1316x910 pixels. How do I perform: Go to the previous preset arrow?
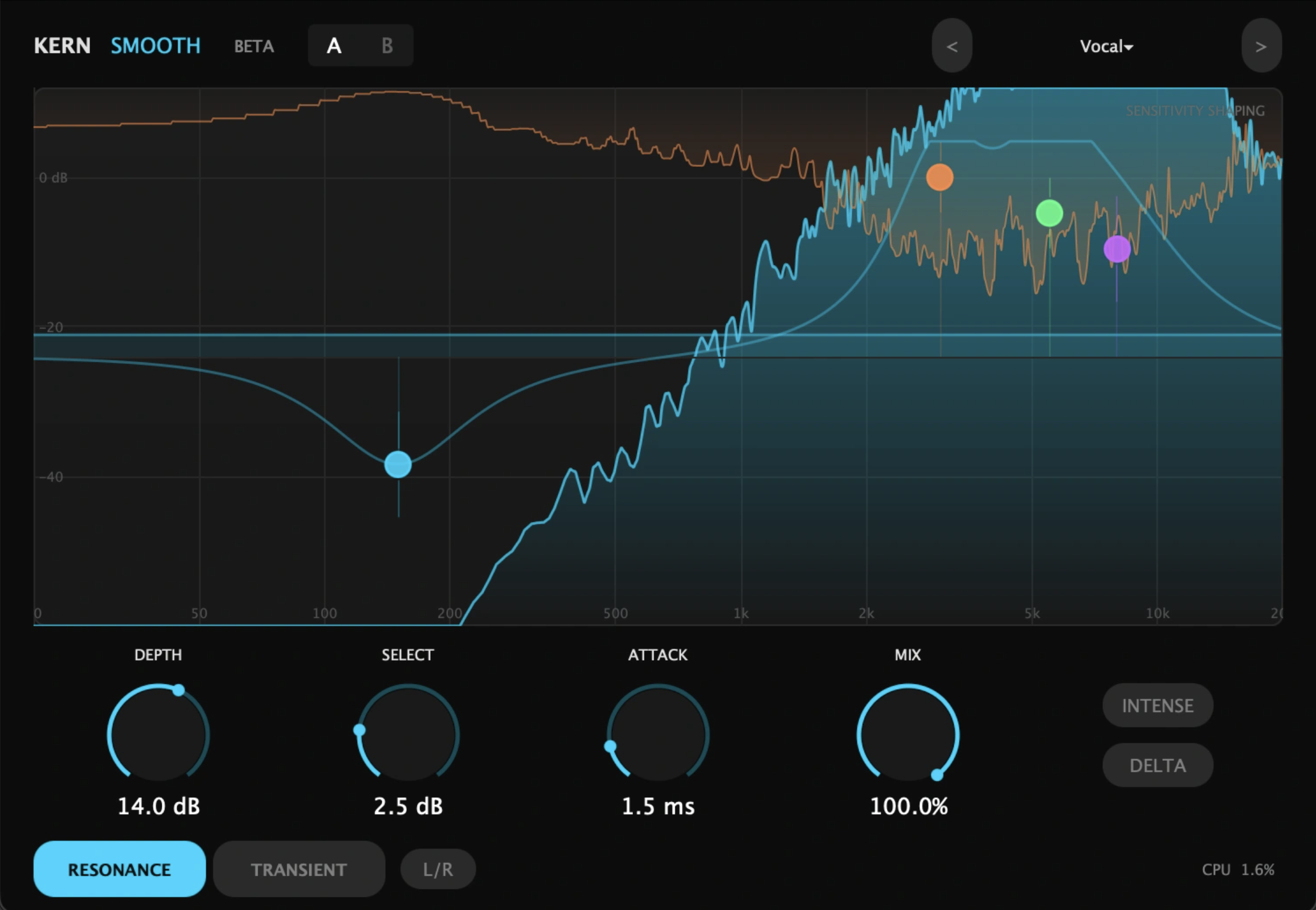951,46
